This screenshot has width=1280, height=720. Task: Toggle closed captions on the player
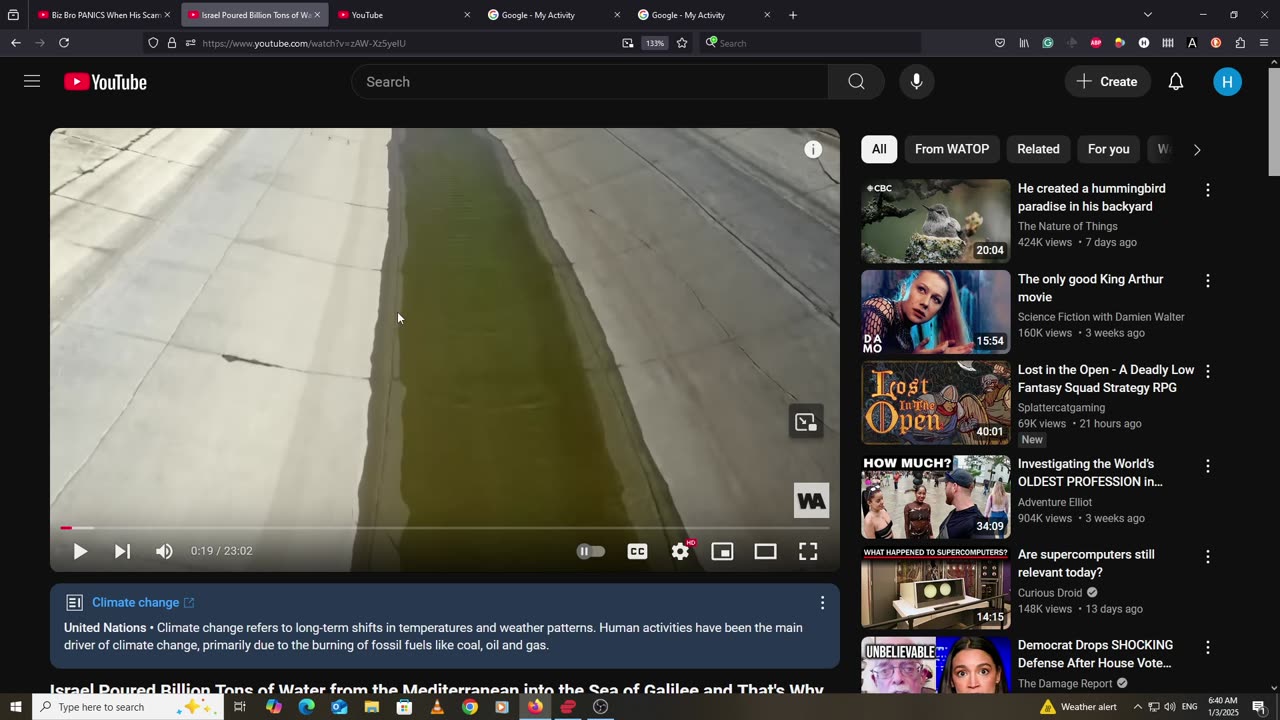click(637, 551)
